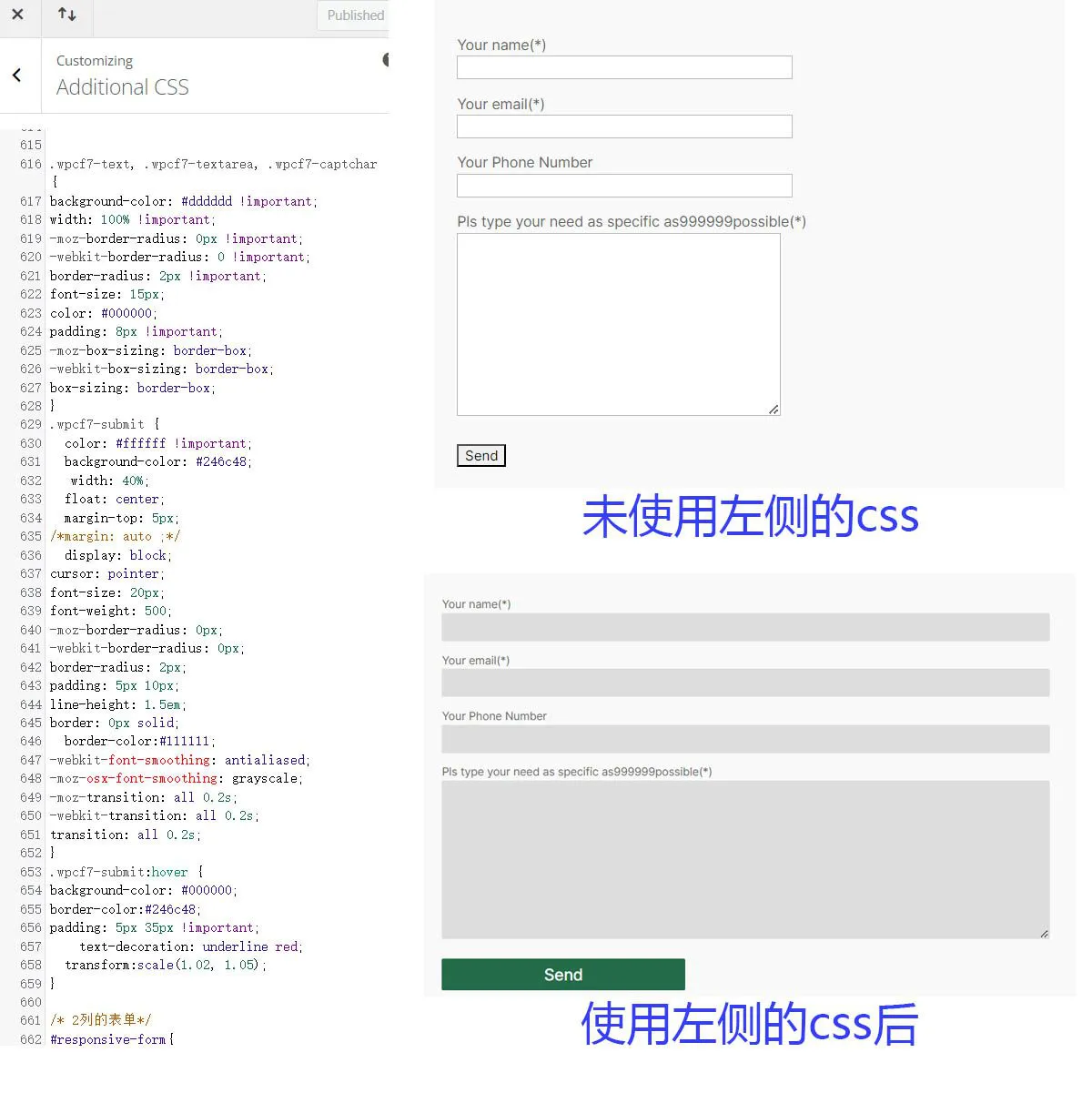Click the Your name input in top form
The width and height of the screenshot is (1092, 1093).
point(623,66)
